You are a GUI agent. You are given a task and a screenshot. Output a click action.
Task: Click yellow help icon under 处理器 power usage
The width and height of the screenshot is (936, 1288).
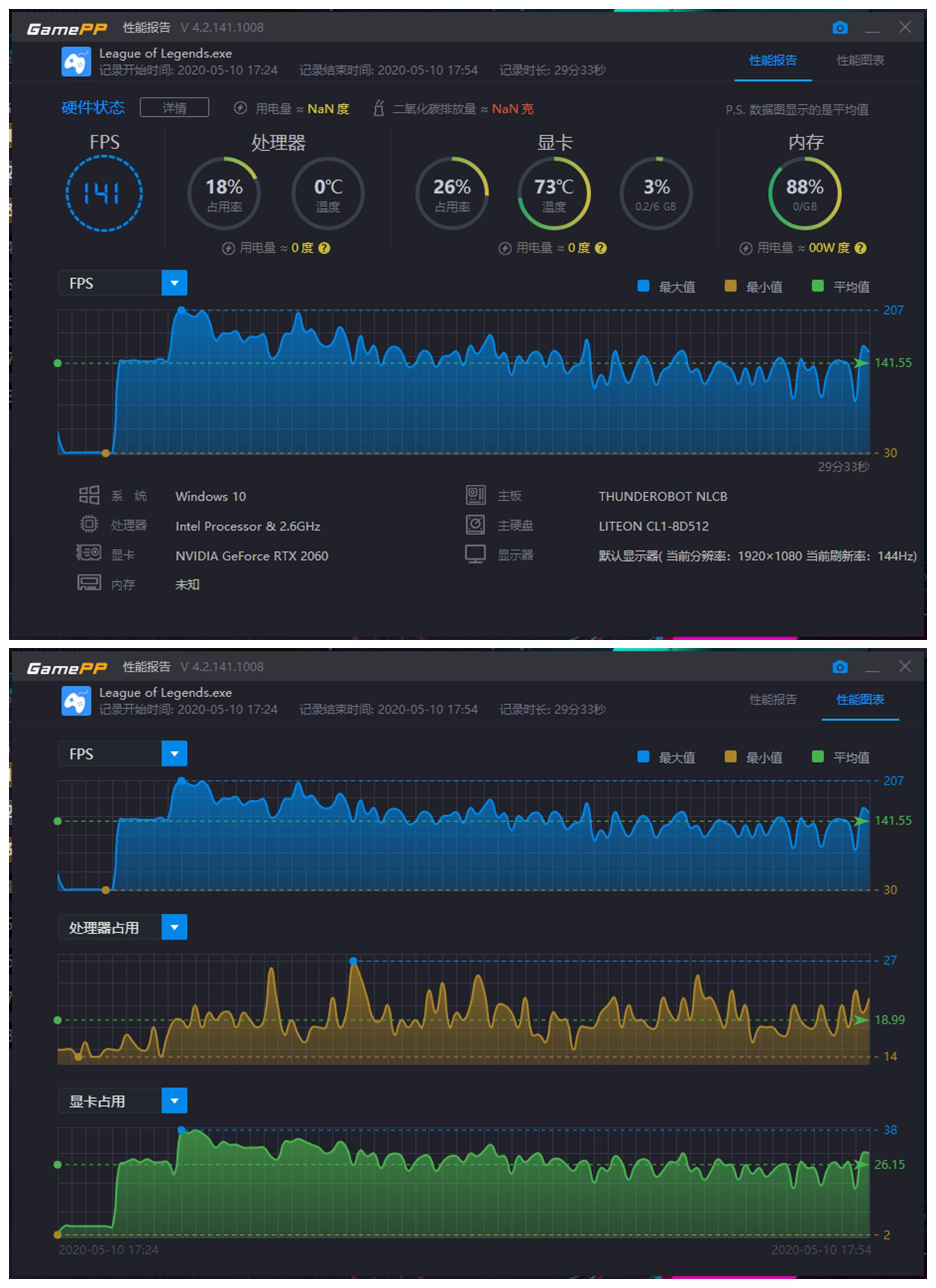tap(324, 248)
